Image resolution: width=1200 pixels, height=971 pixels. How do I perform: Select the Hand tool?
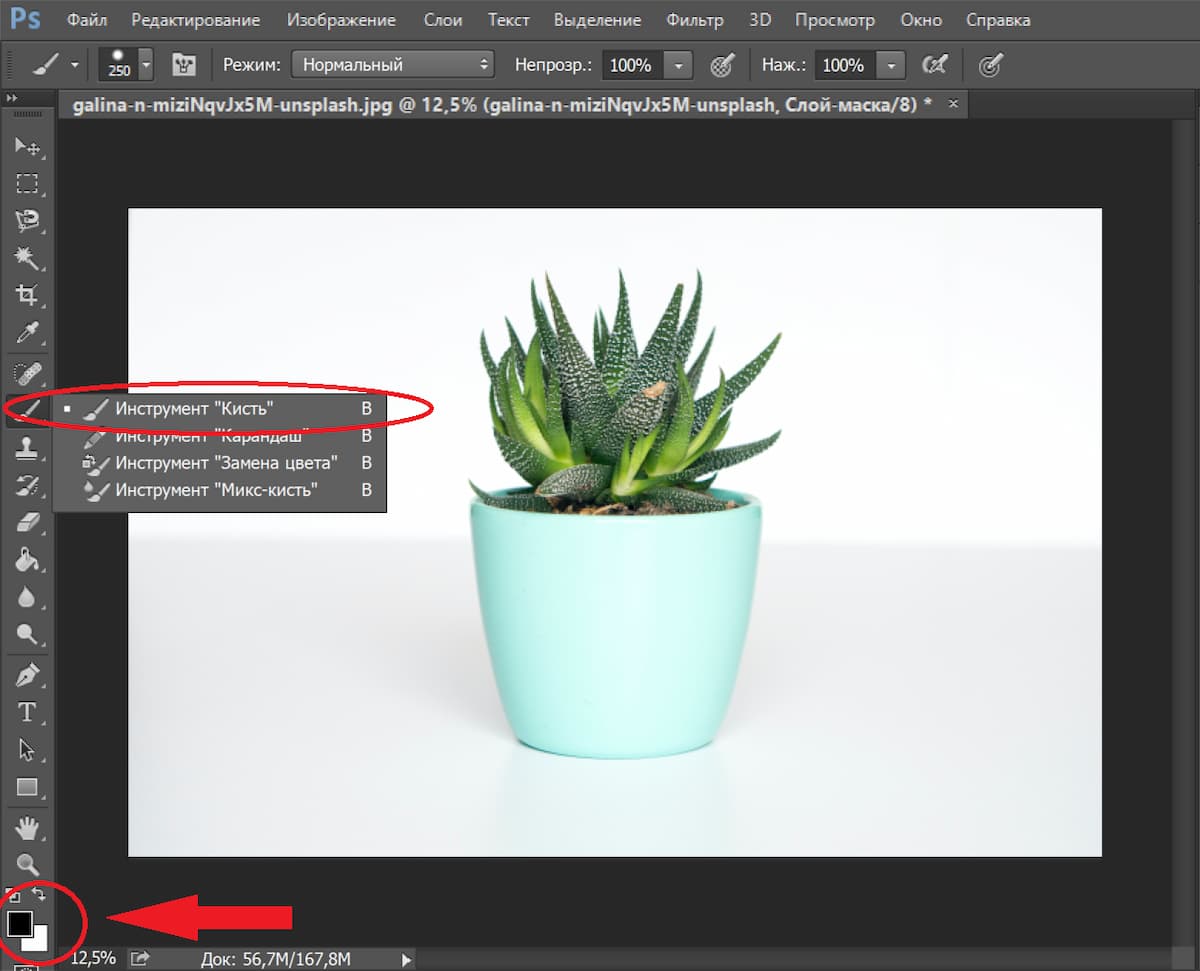click(26, 827)
